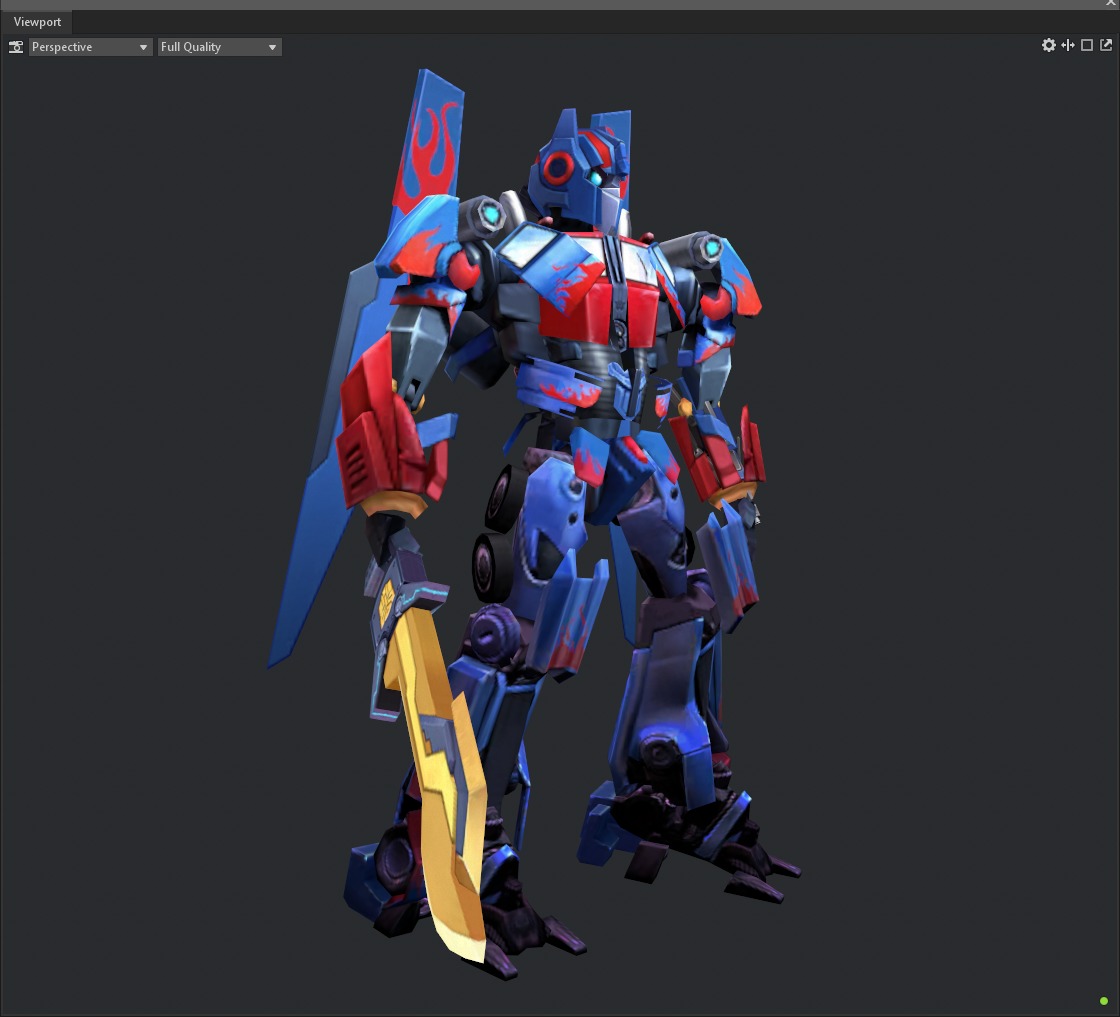Open the Perspective camera dropdown

pos(91,47)
